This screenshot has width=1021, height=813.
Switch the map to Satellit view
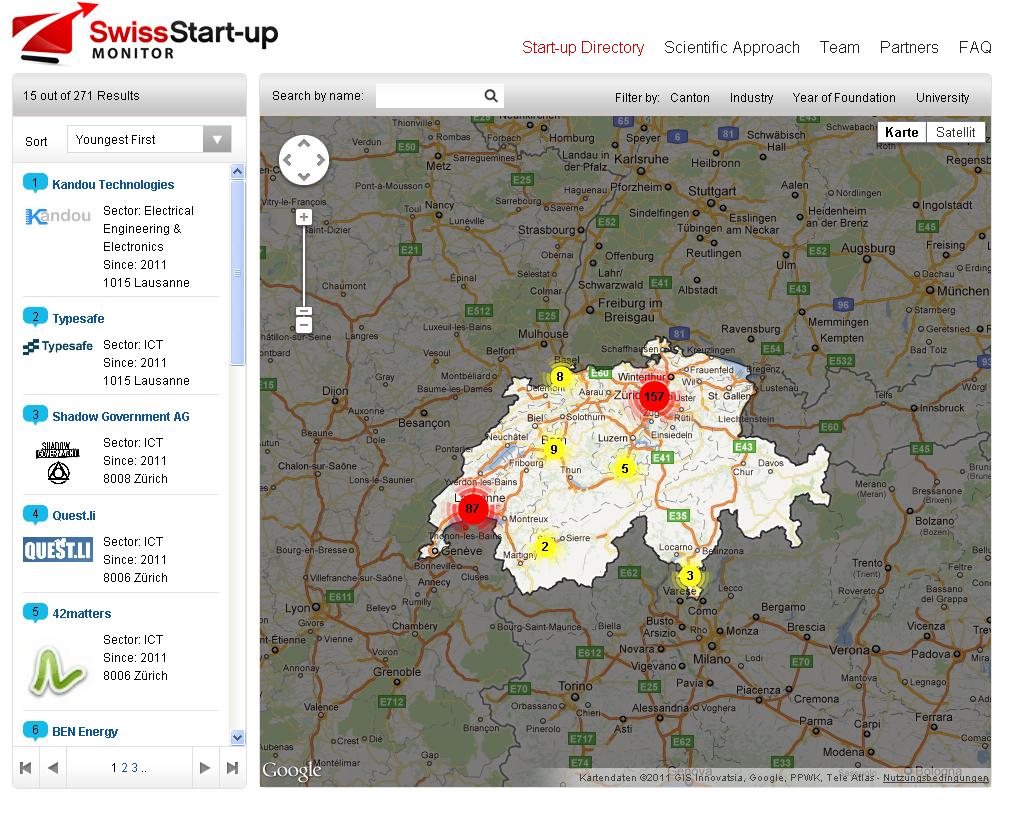[x=956, y=132]
